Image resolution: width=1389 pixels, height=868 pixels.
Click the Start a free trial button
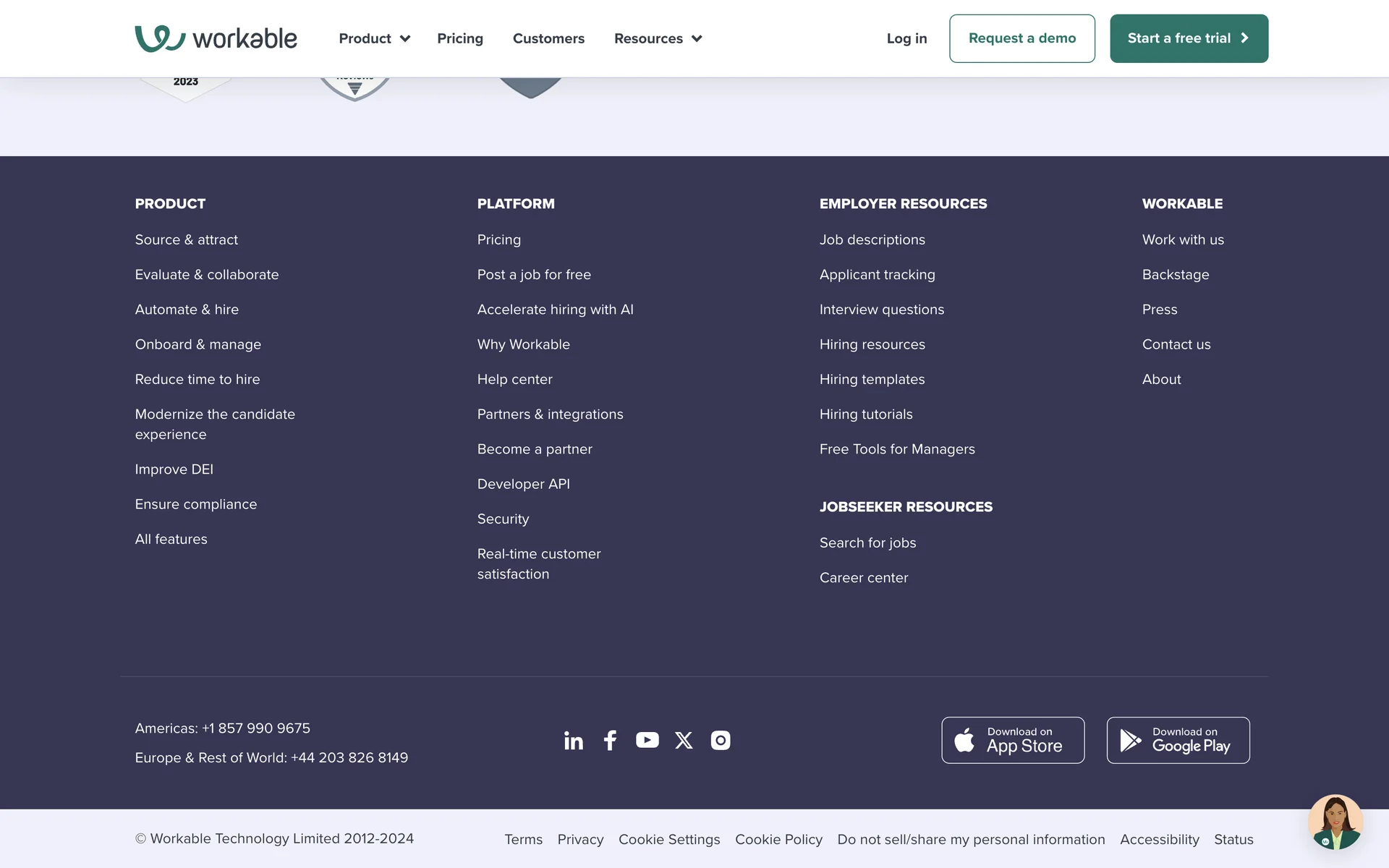tap(1189, 38)
